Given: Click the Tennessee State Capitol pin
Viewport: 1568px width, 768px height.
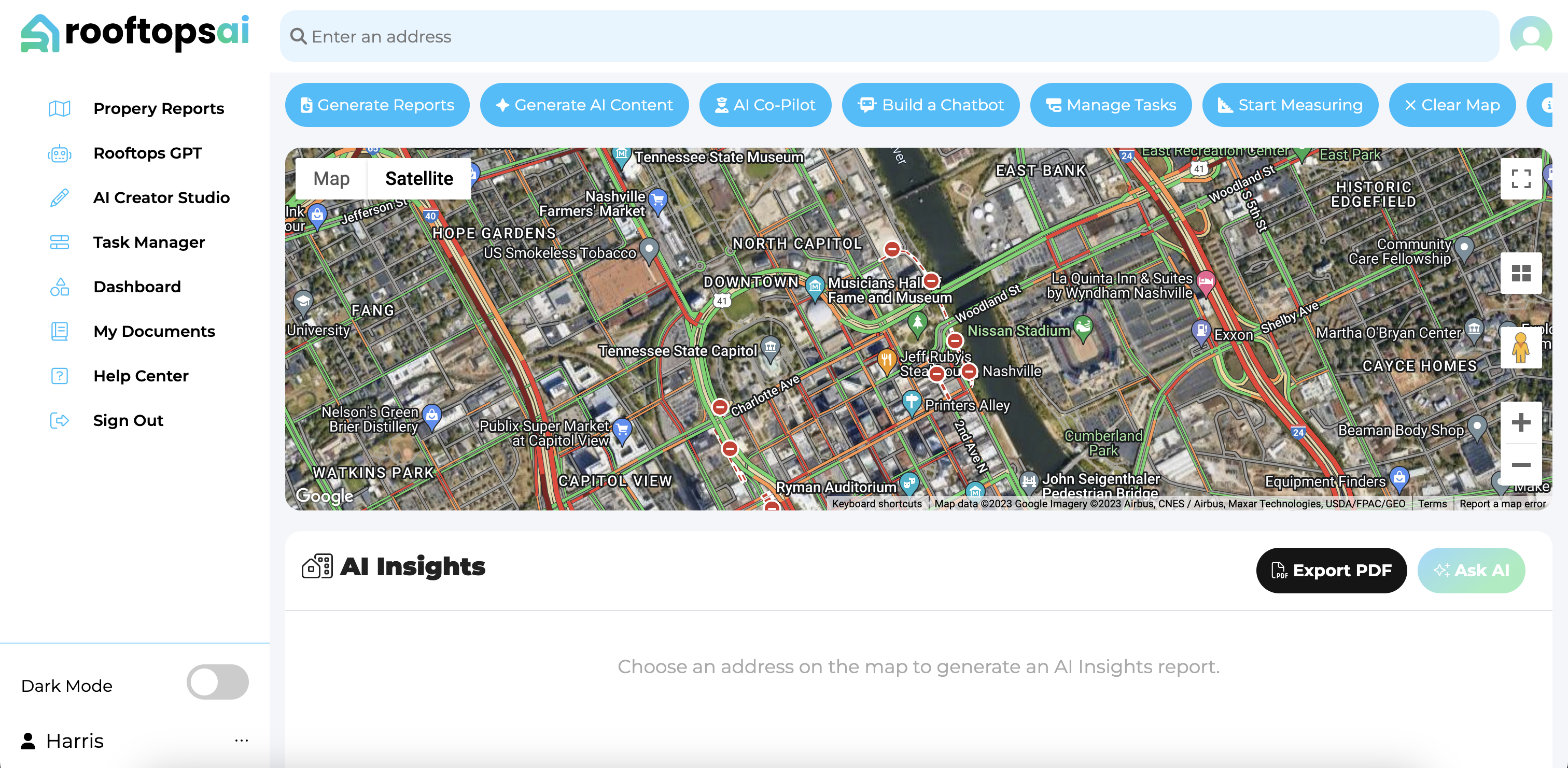Looking at the screenshot, I should (x=771, y=349).
